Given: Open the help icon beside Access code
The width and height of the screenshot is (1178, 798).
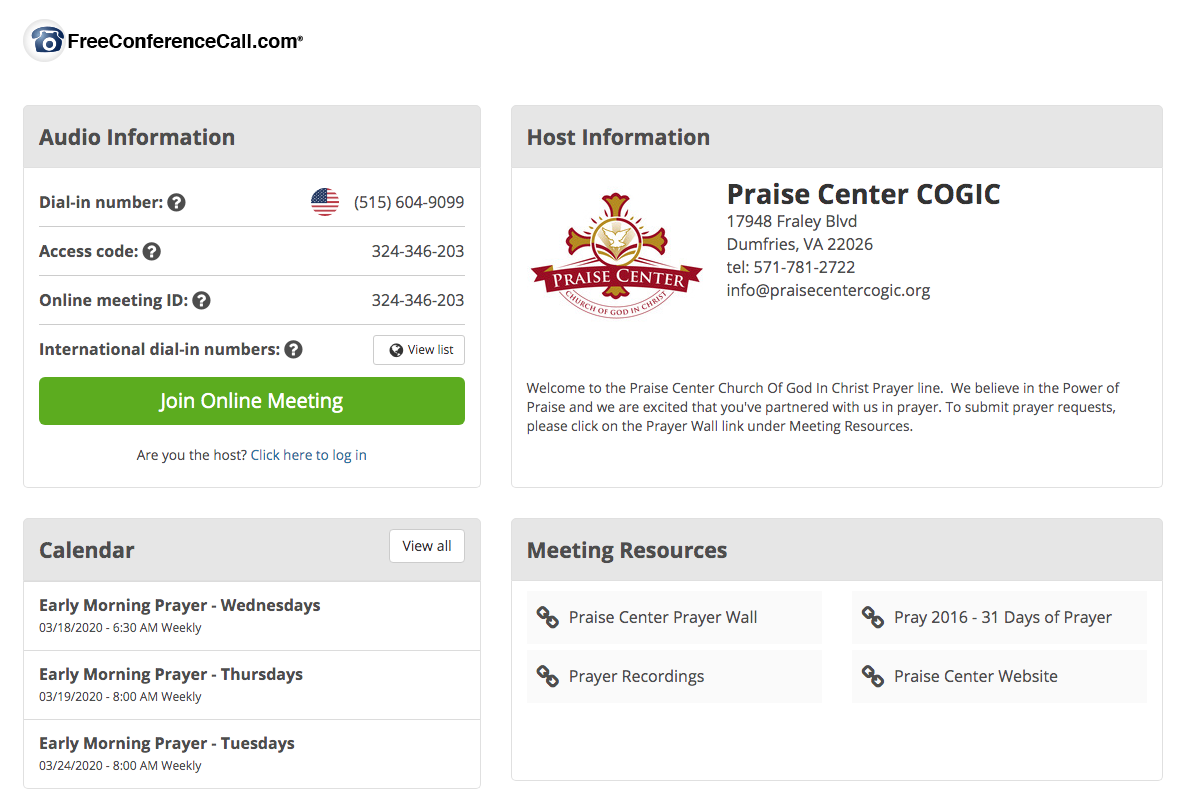Looking at the screenshot, I should coord(152,252).
